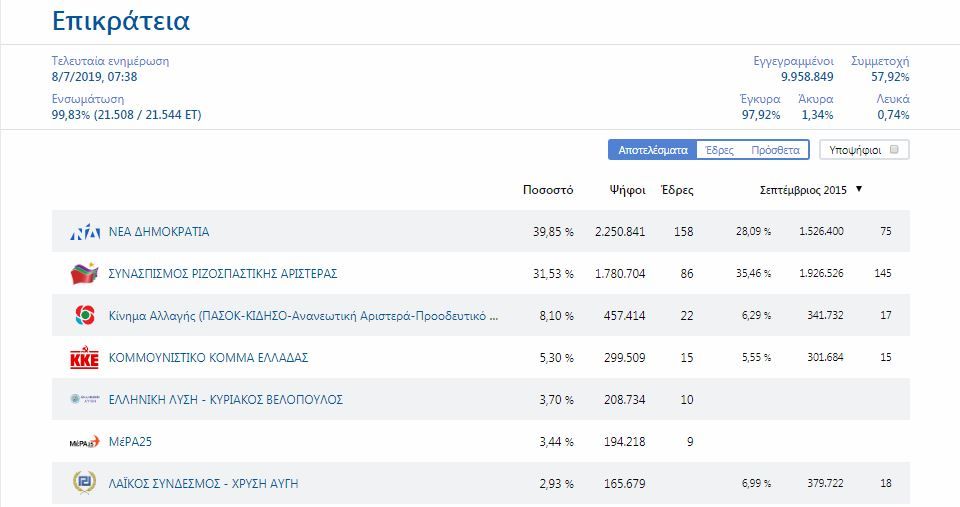The width and height of the screenshot is (960, 507).
Task: Click the red KKE logo
Action: click(x=84, y=358)
